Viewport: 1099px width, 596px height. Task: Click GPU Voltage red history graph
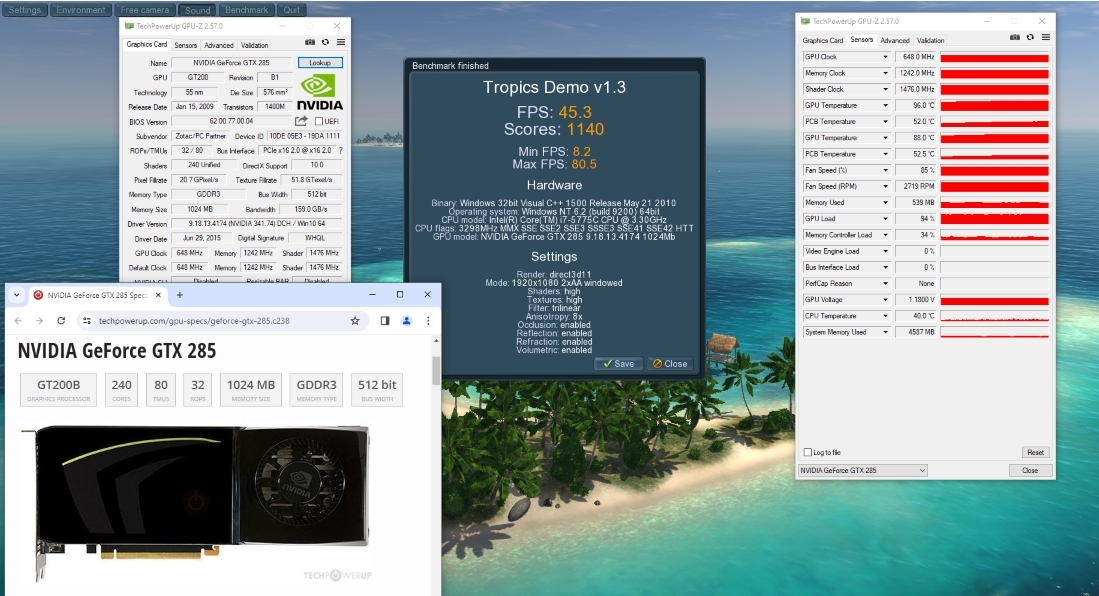click(x=995, y=299)
